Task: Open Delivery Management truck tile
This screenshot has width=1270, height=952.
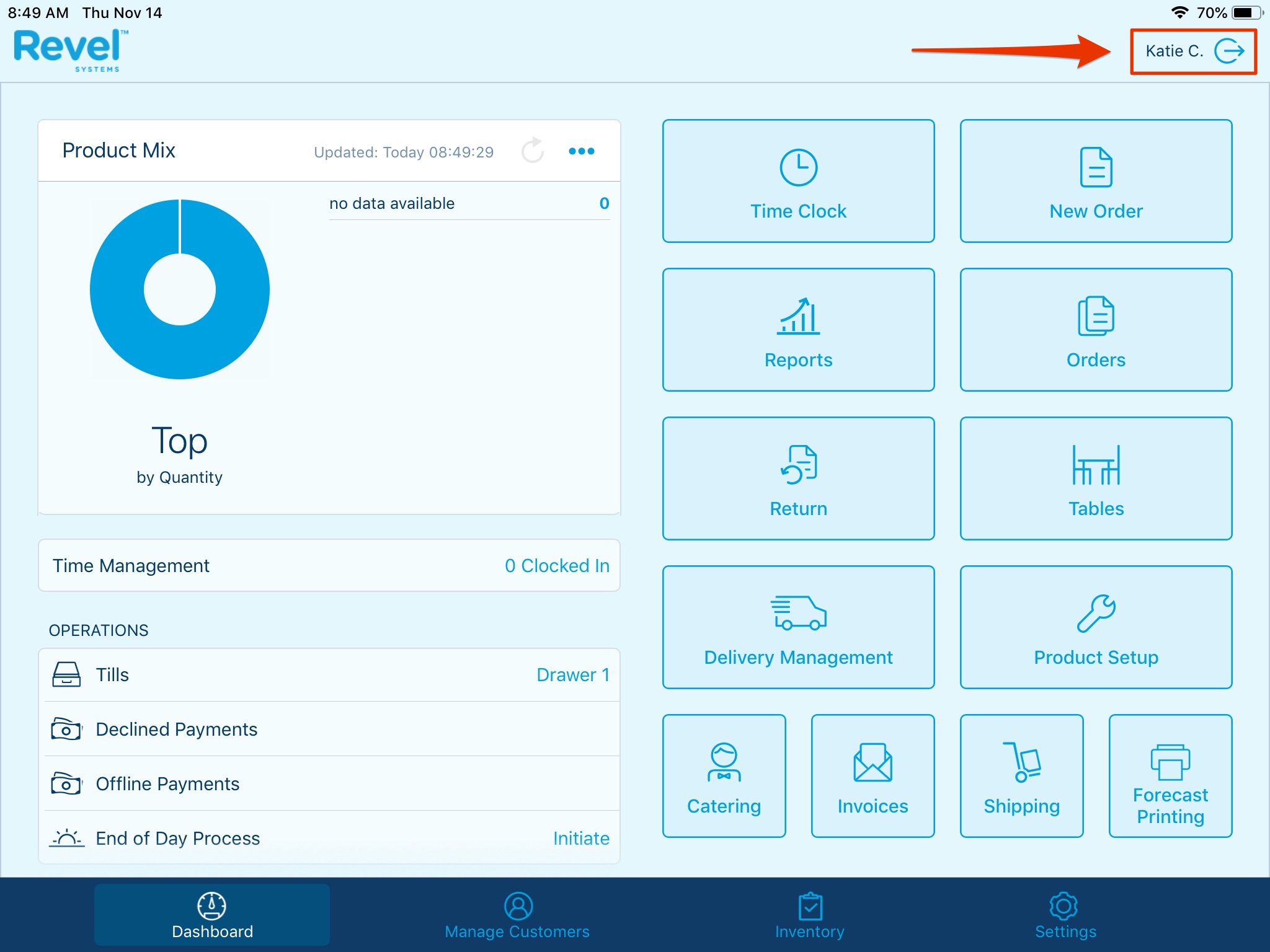Action: (x=798, y=627)
